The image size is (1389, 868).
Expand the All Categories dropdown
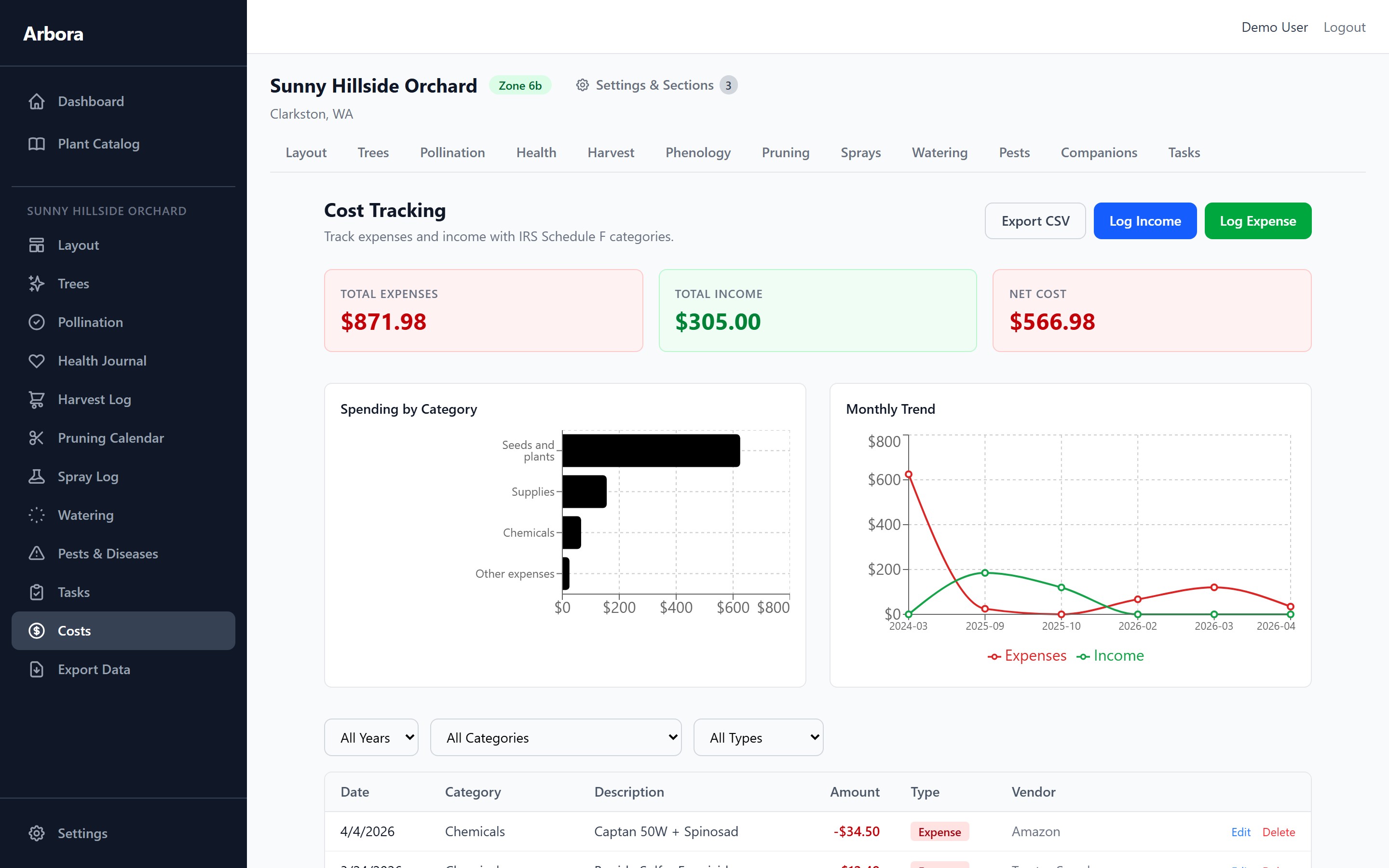click(x=555, y=737)
